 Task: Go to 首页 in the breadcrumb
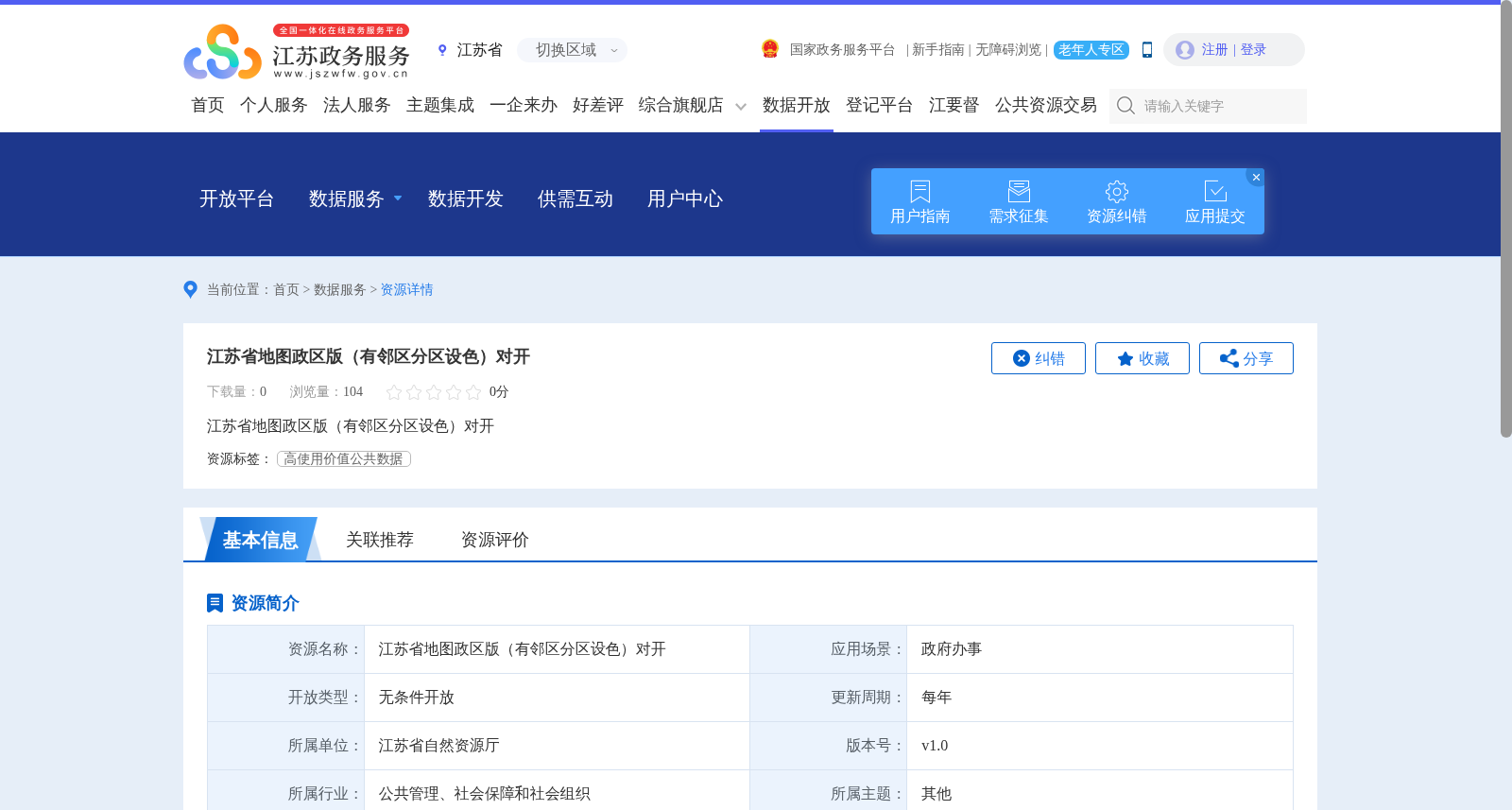(x=286, y=290)
